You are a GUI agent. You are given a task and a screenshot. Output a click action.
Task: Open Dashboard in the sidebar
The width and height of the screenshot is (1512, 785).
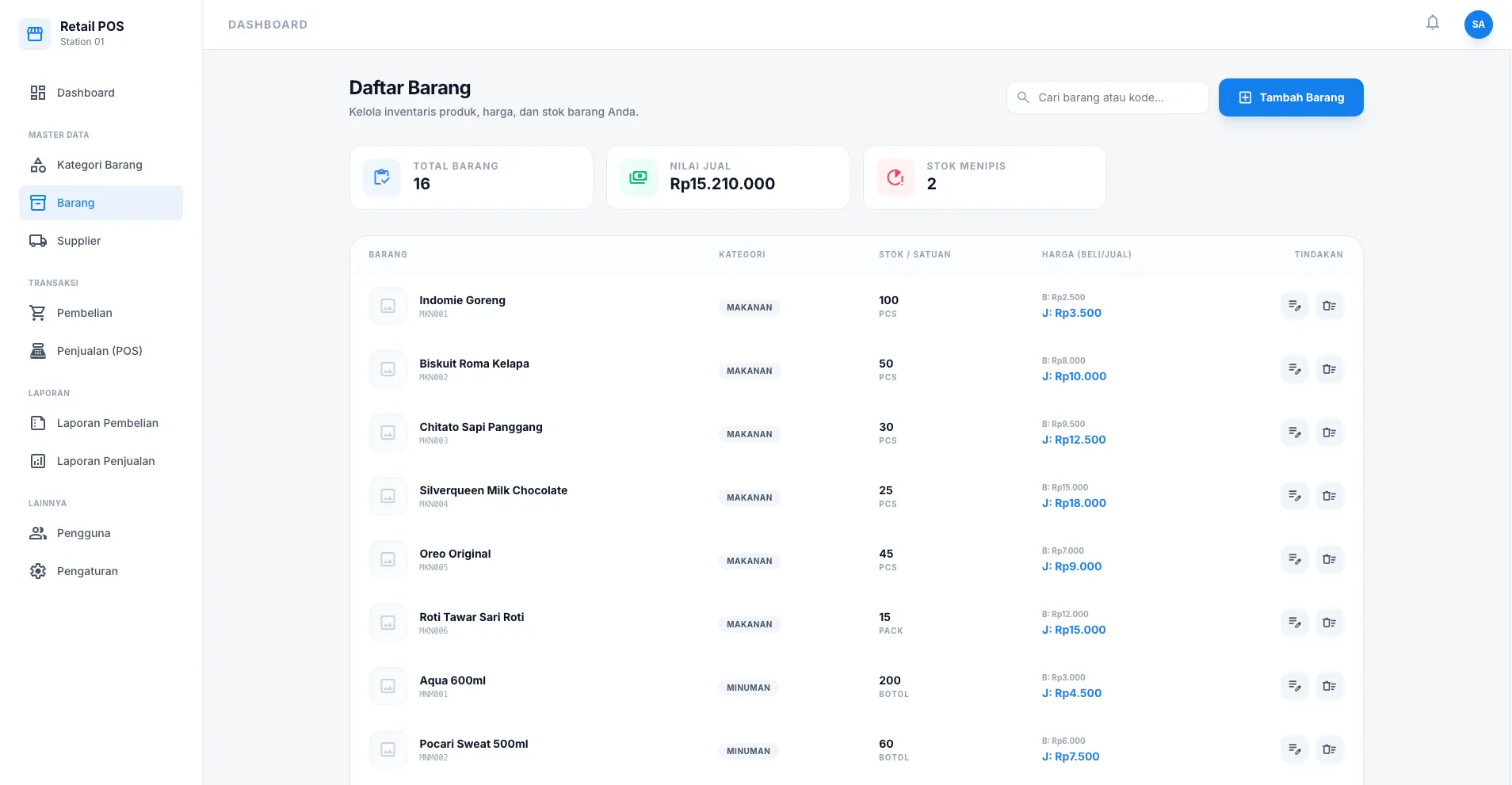(86, 93)
